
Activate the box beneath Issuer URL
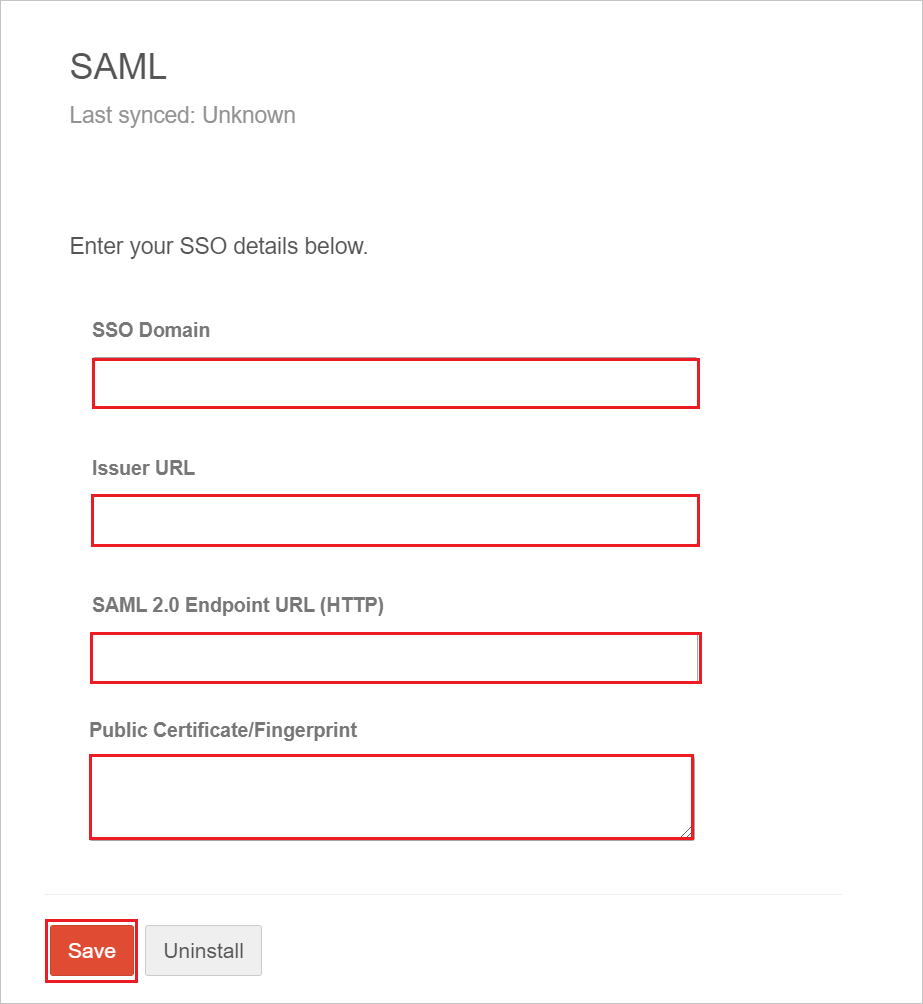coord(395,521)
